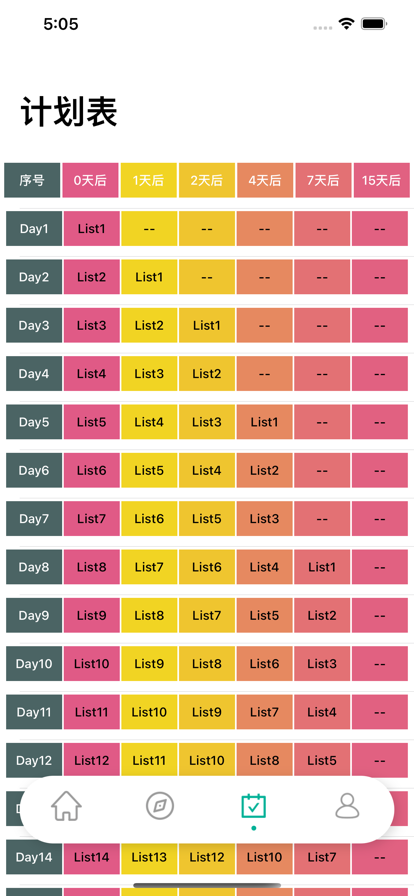Tap List10 in the Day10 row
The image size is (414, 896).
tap(91, 664)
